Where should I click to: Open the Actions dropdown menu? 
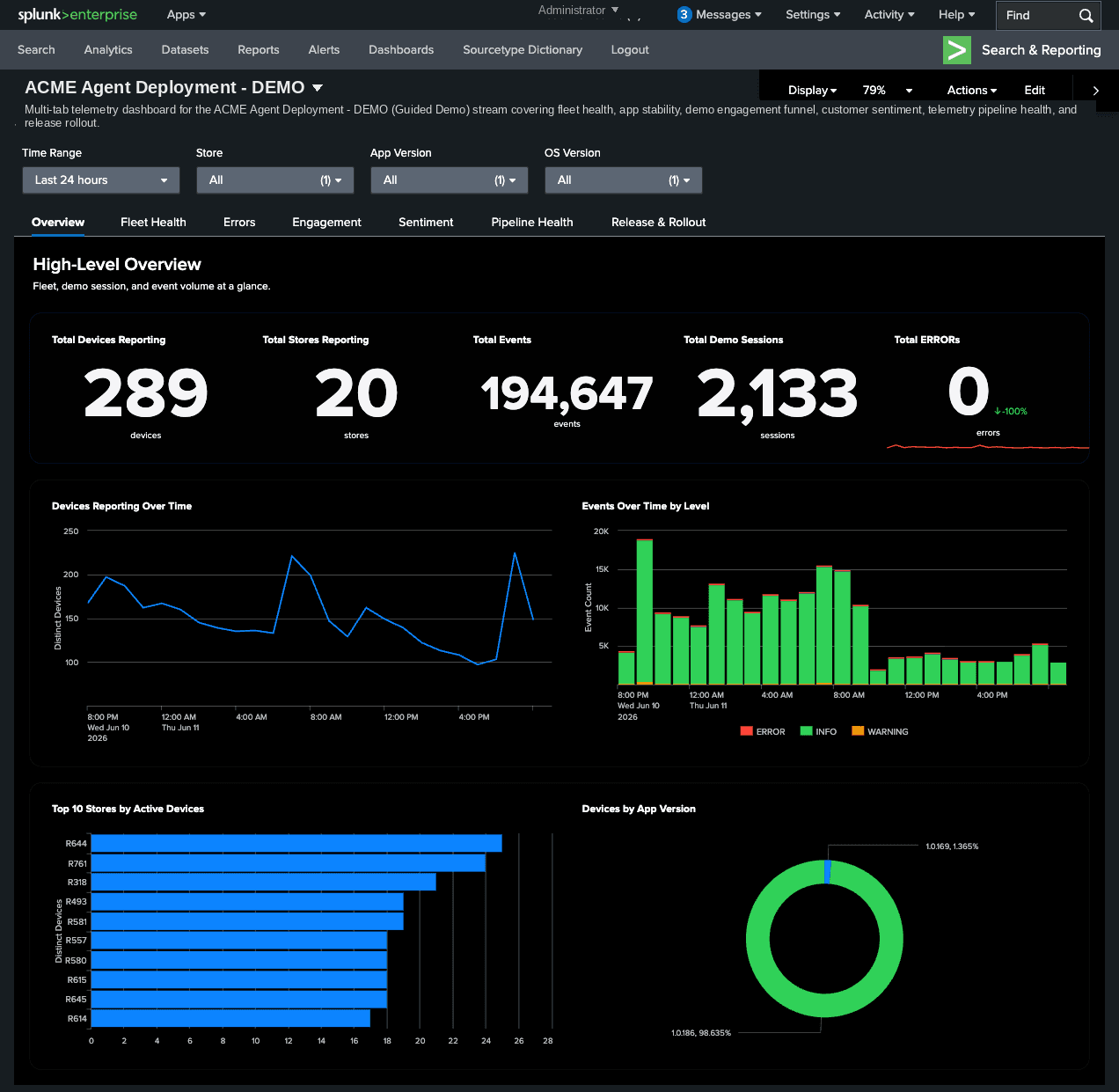[x=972, y=90]
